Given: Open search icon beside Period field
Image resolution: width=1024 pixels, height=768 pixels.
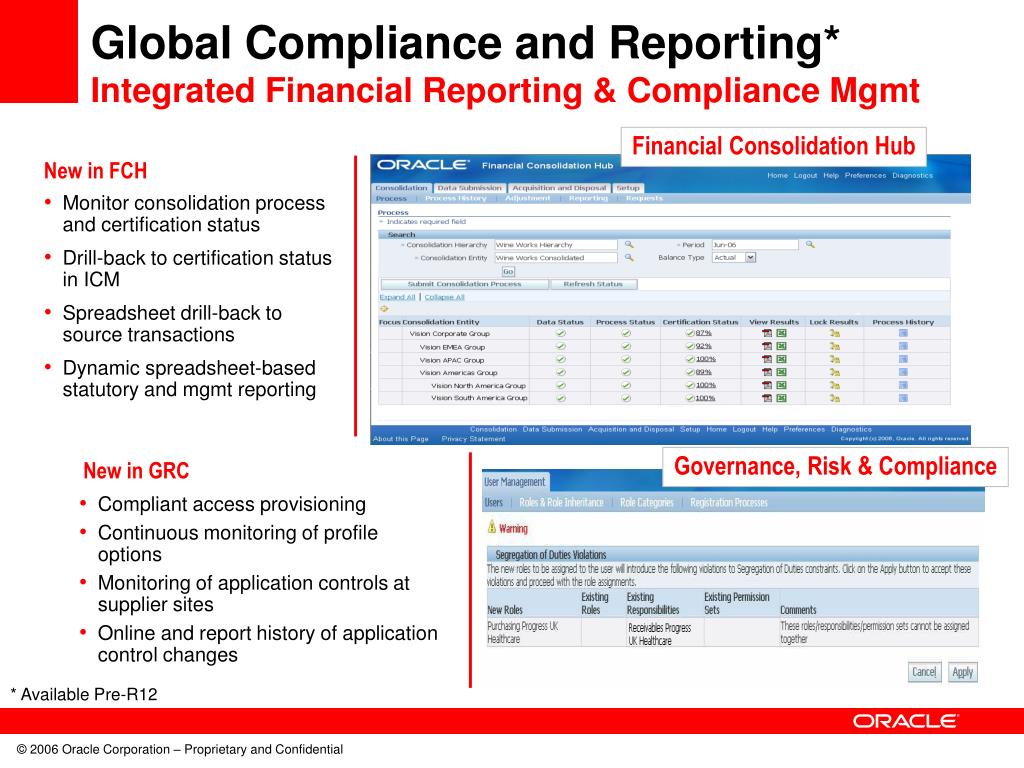Looking at the screenshot, I should click(x=810, y=244).
